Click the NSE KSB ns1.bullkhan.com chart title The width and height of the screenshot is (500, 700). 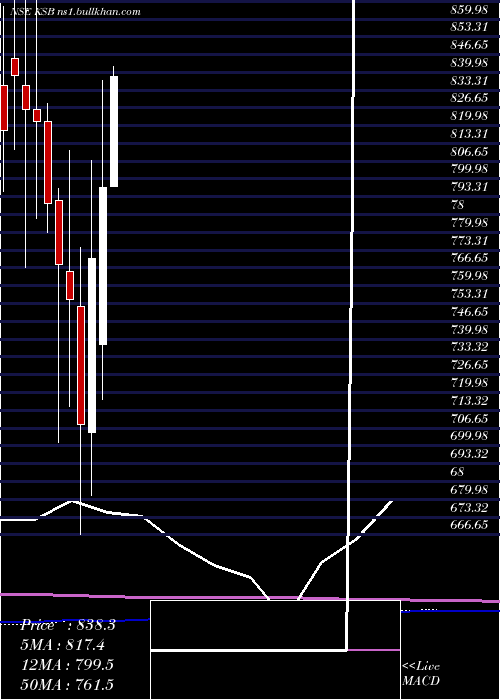pyautogui.click(x=75, y=12)
